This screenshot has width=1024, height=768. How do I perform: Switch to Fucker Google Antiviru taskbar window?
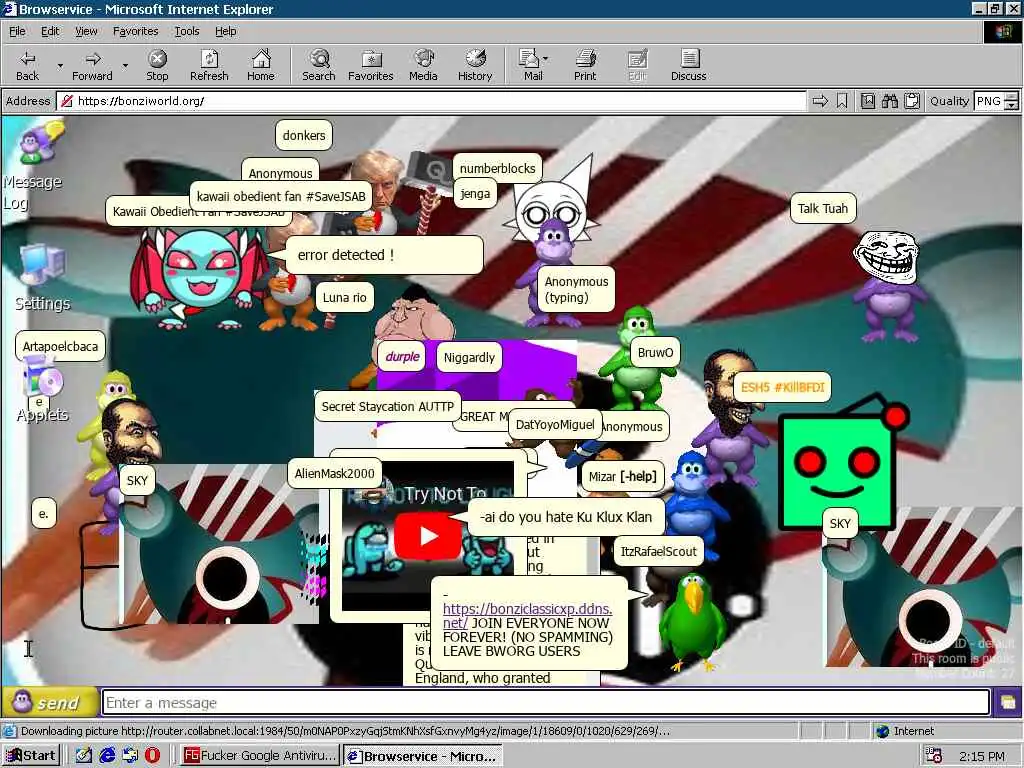[x=259, y=756]
